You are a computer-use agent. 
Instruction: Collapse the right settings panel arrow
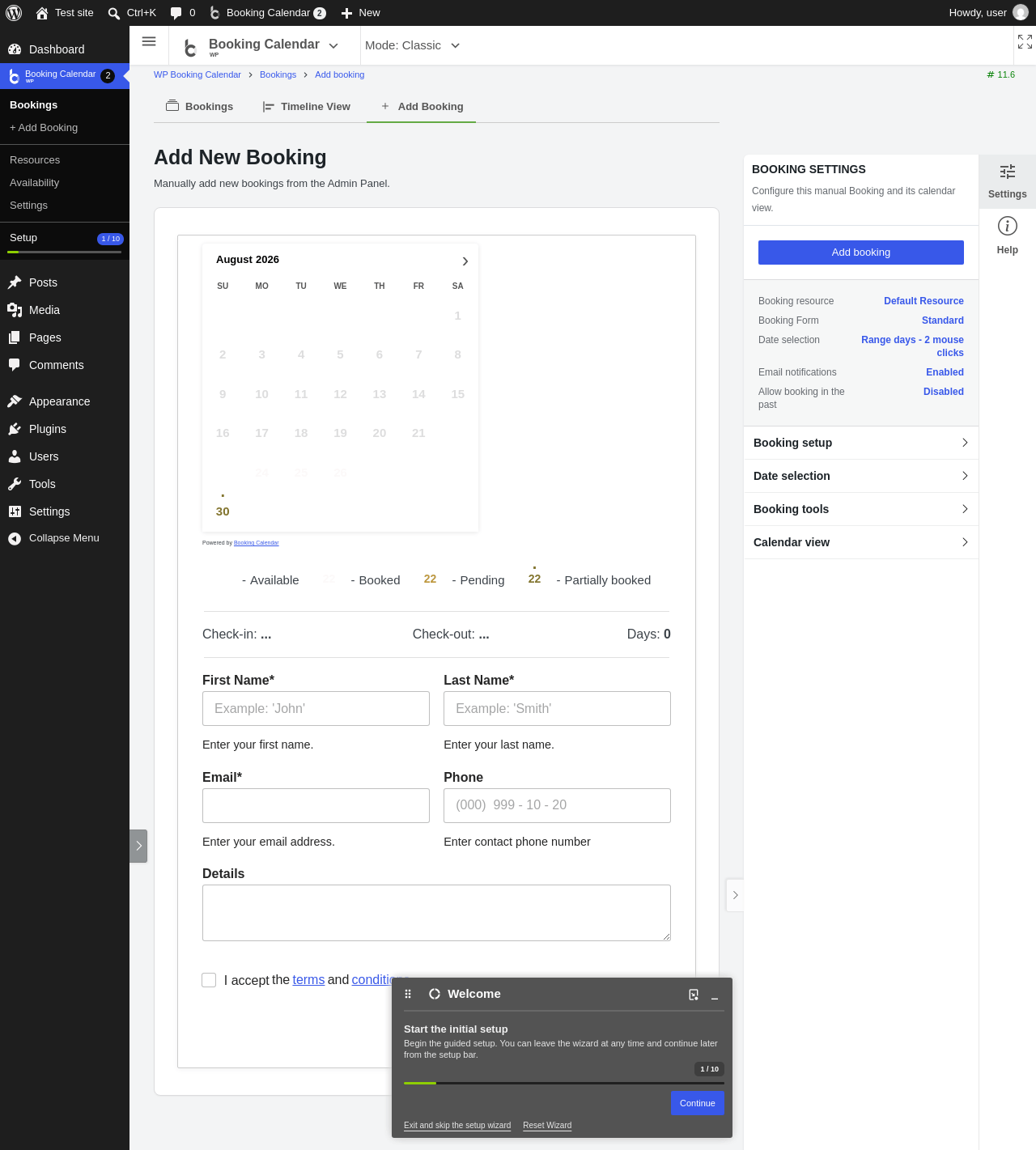(735, 895)
